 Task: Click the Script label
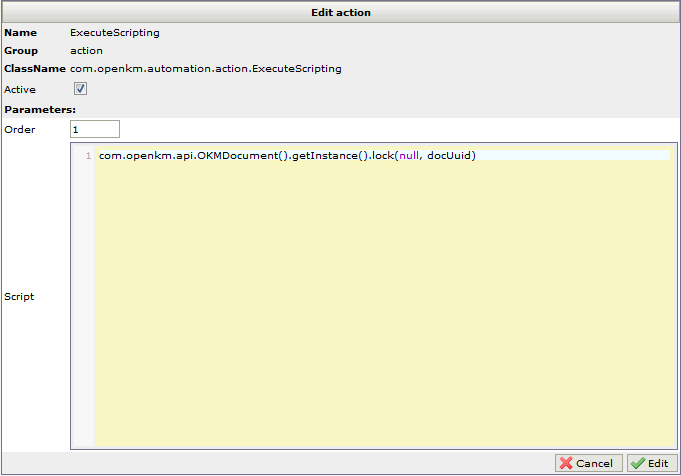pos(19,297)
